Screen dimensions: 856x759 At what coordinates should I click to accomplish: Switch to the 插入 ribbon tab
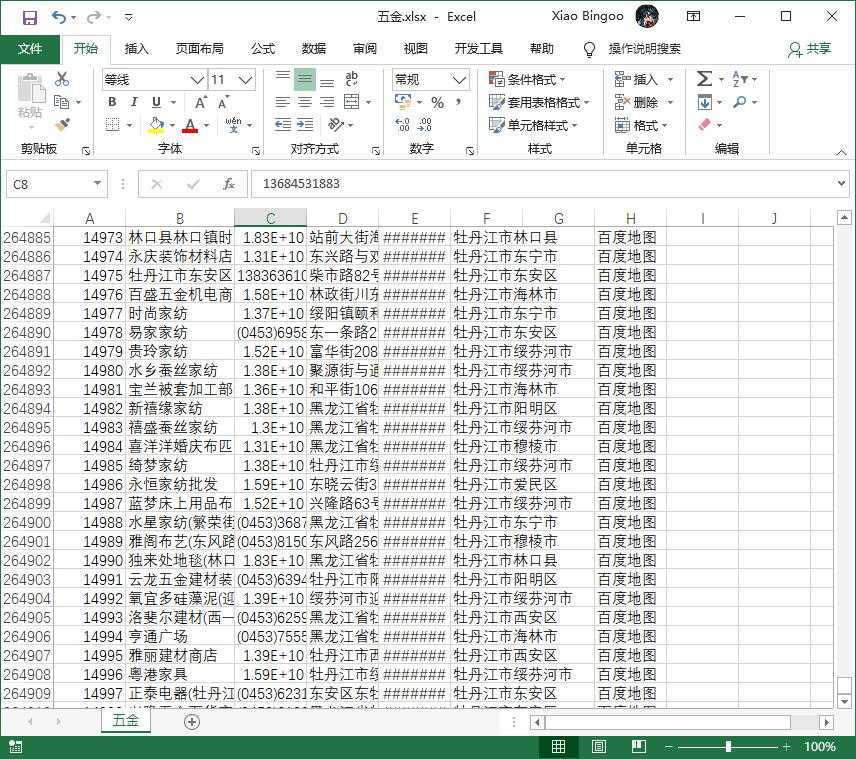(135, 48)
